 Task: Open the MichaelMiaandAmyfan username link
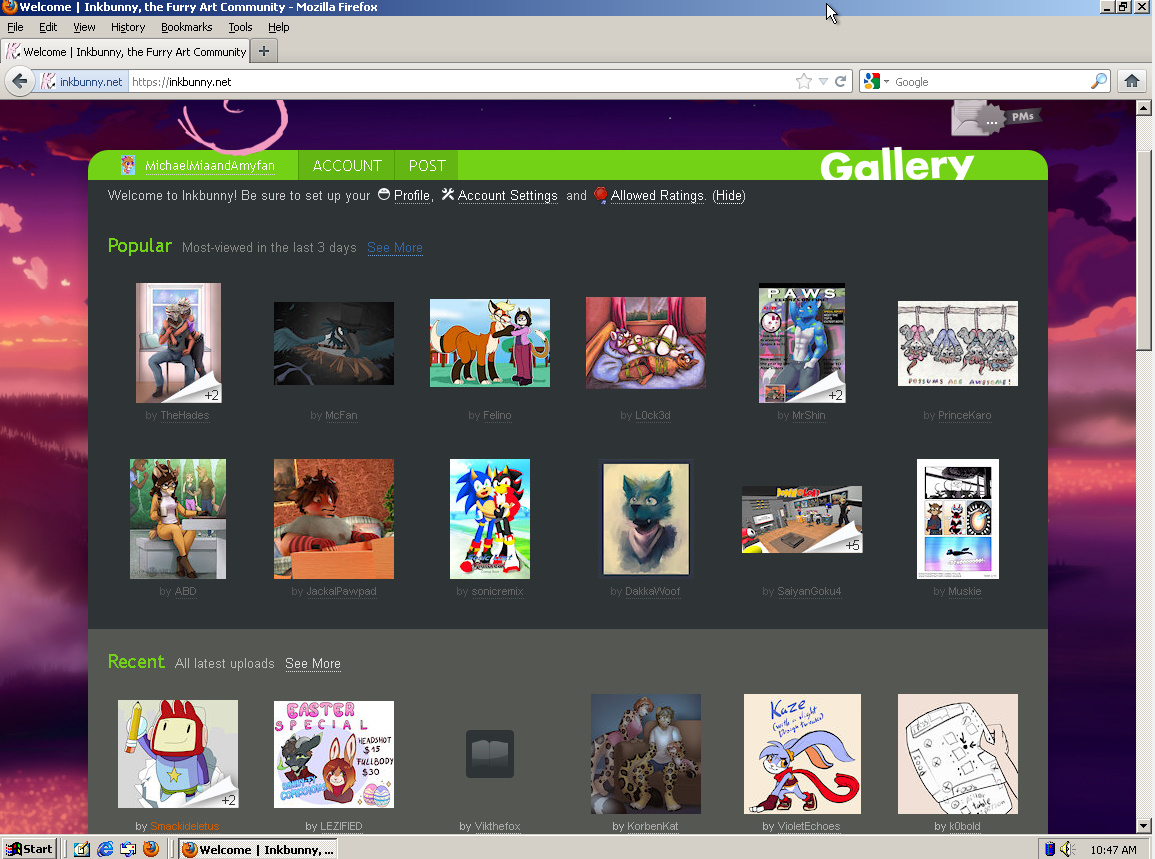point(210,166)
